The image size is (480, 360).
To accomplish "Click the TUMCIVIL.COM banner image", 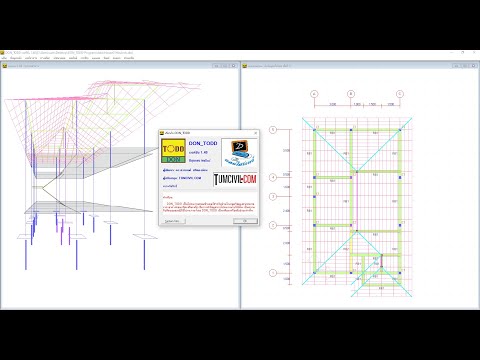I will (235, 180).
